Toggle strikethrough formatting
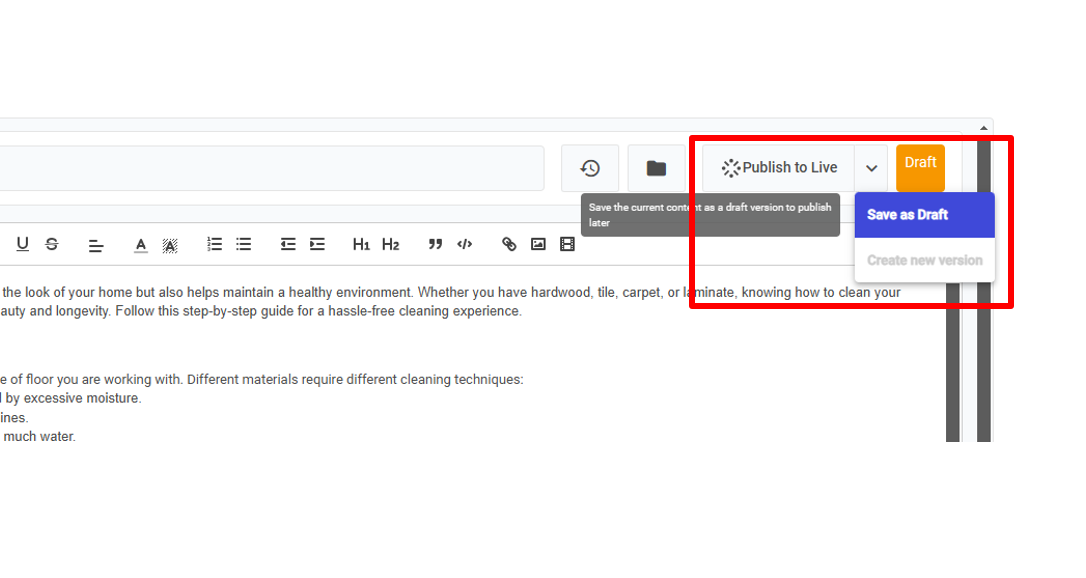The height and width of the screenshot is (578, 1086). pyautogui.click(x=52, y=244)
